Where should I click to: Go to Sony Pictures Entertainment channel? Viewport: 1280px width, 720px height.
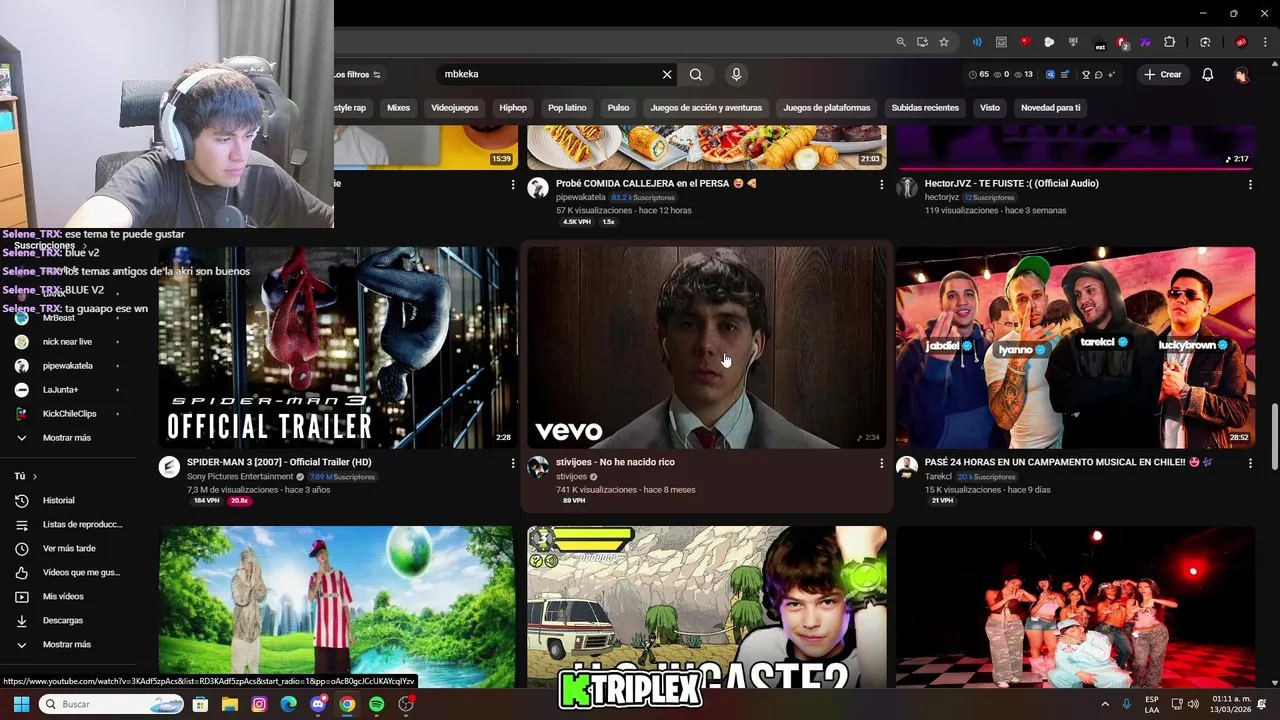[240, 477]
